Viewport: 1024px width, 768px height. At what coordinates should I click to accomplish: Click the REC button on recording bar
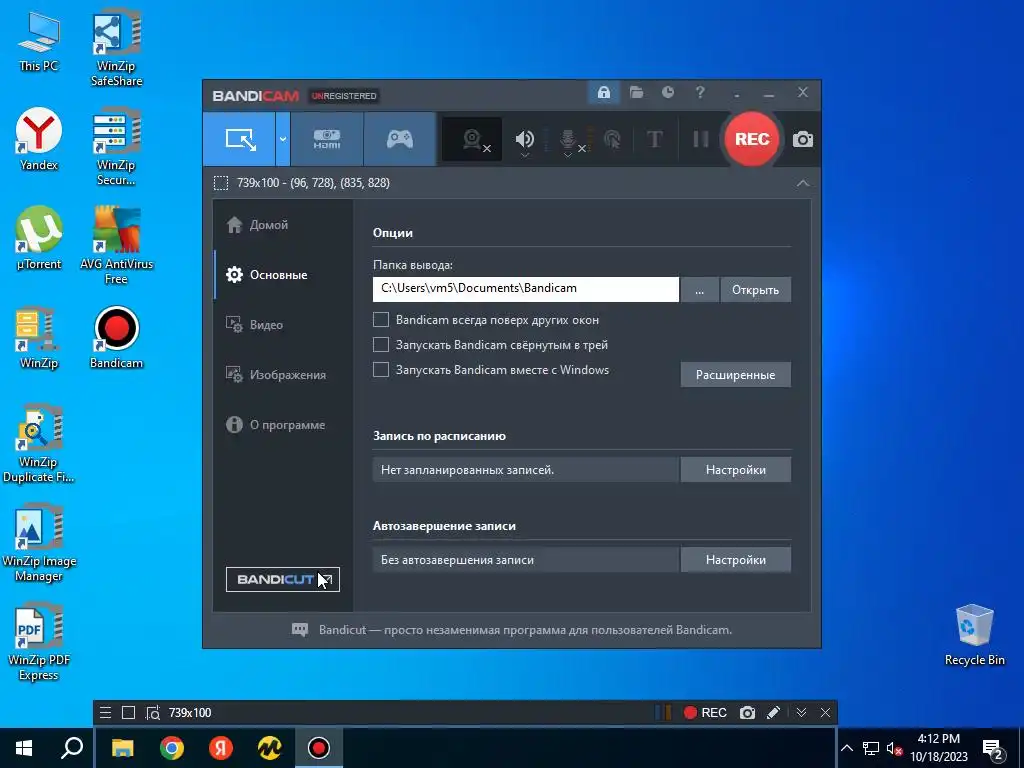[x=705, y=712]
